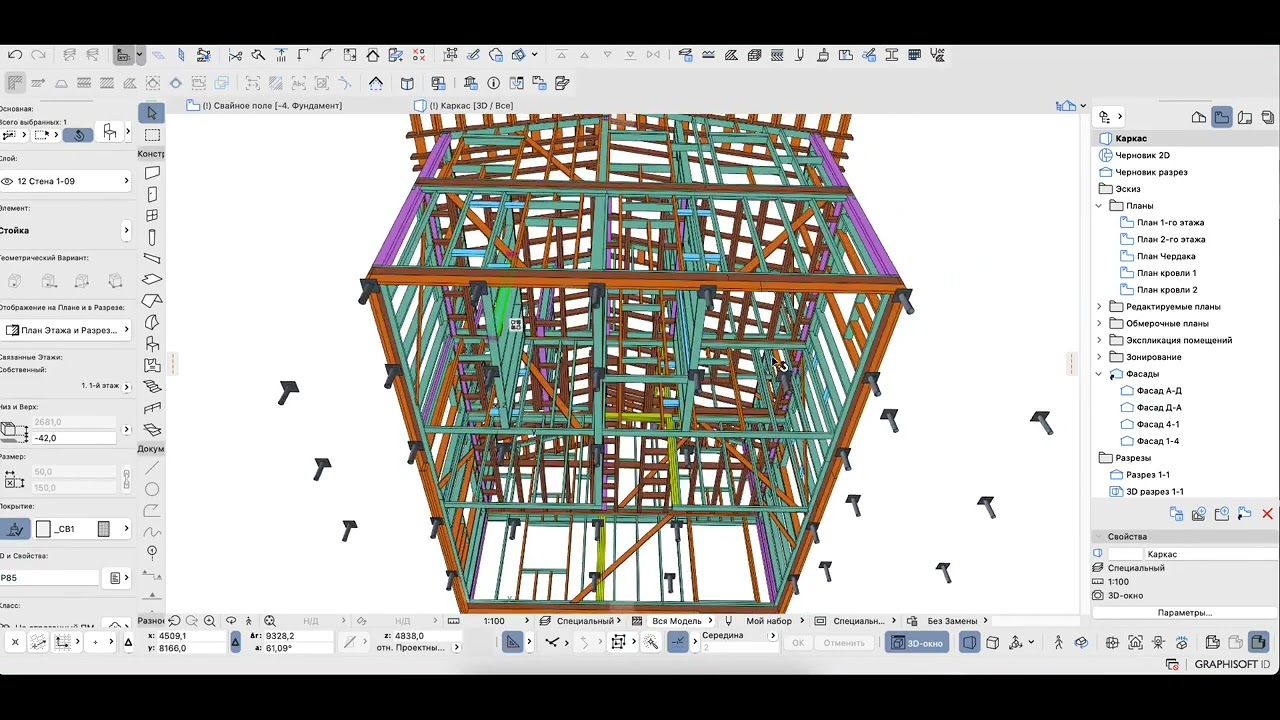This screenshot has width=1280, height=720.
Task: Click the Open Book icon in second toolbar
Action: (407, 83)
